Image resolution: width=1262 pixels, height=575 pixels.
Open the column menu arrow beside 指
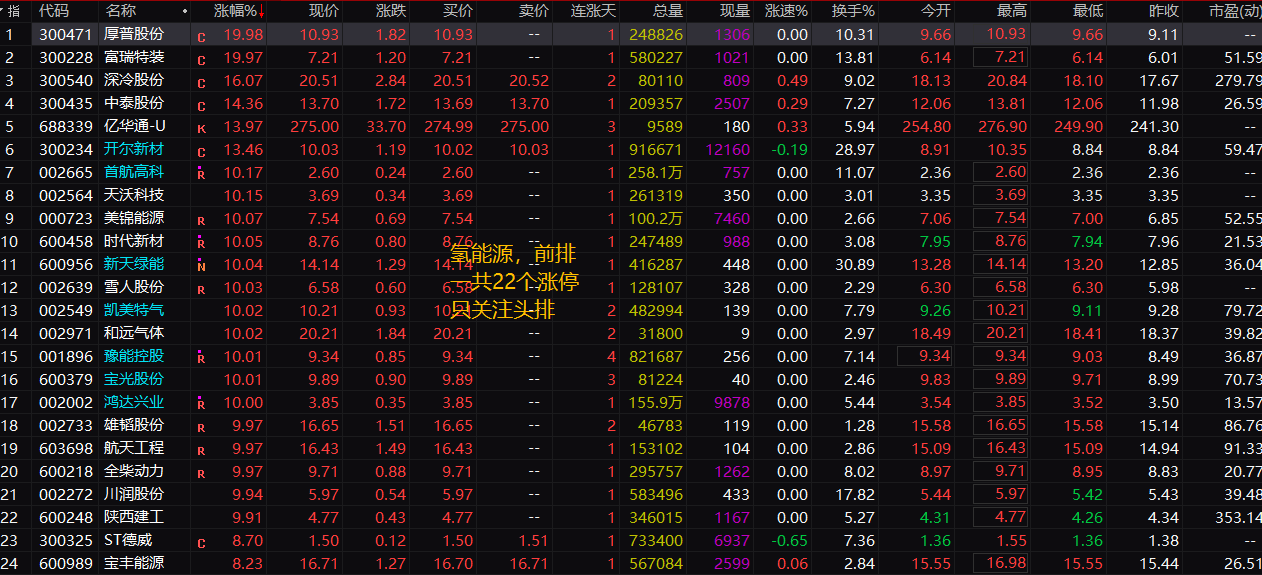4,11
